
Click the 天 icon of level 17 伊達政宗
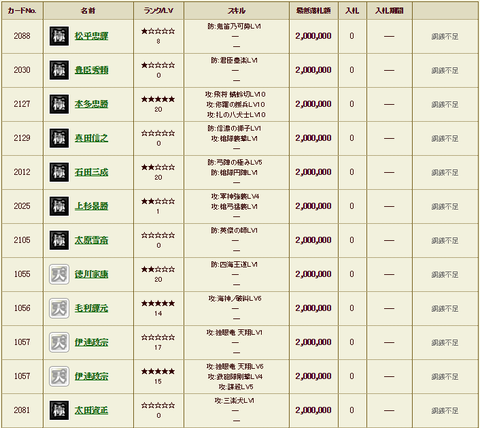click(59, 342)
